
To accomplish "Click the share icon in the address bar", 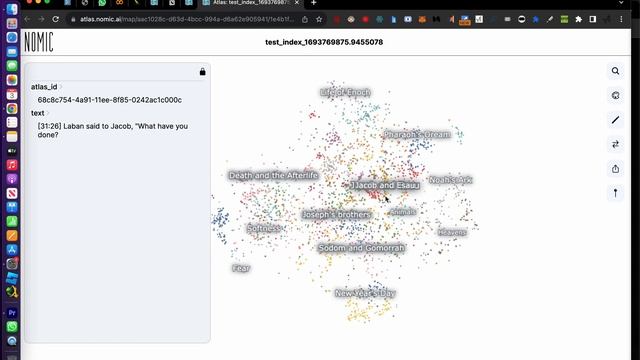I will (305, 19).
